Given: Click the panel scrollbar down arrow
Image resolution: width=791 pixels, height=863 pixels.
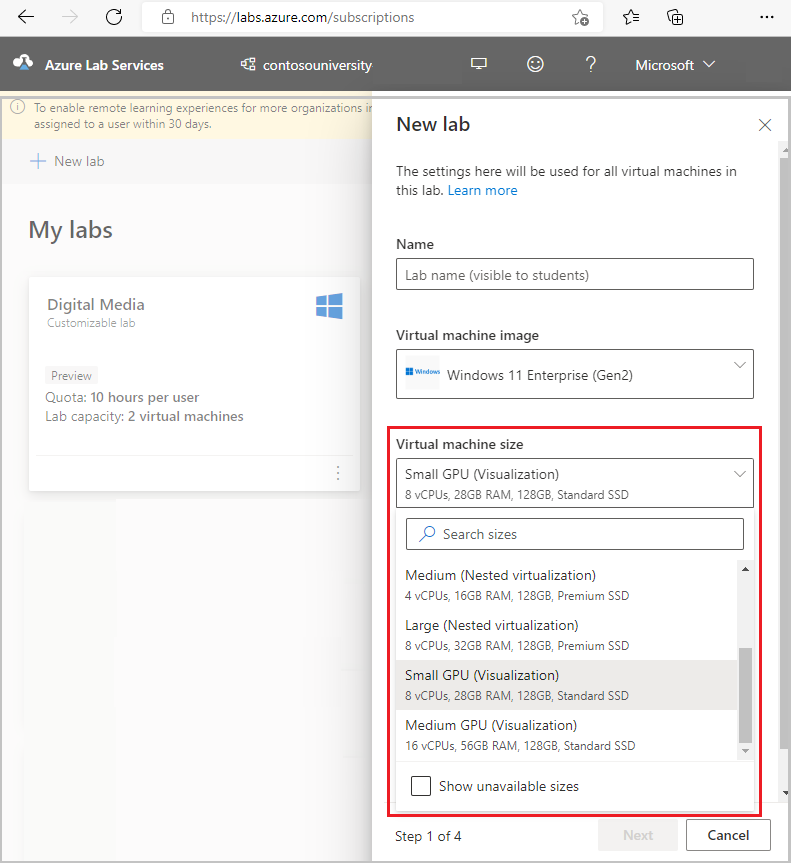Looking at the screenshot, I should [785, 793].
